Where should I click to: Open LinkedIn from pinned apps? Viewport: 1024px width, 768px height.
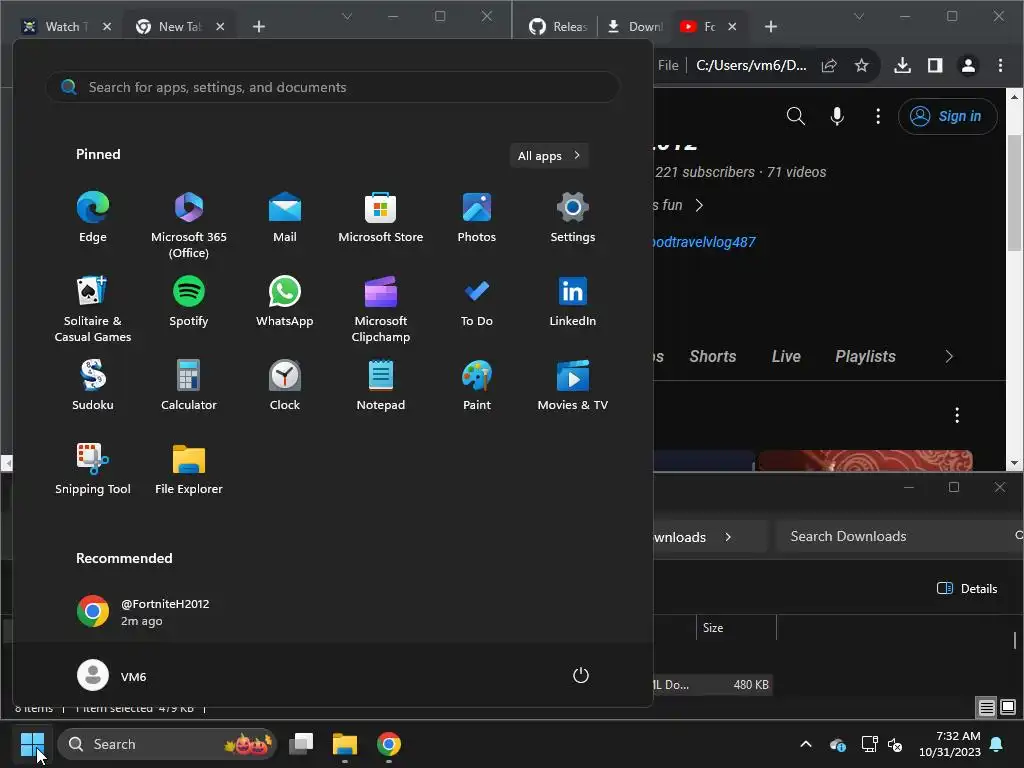[573, 302]
